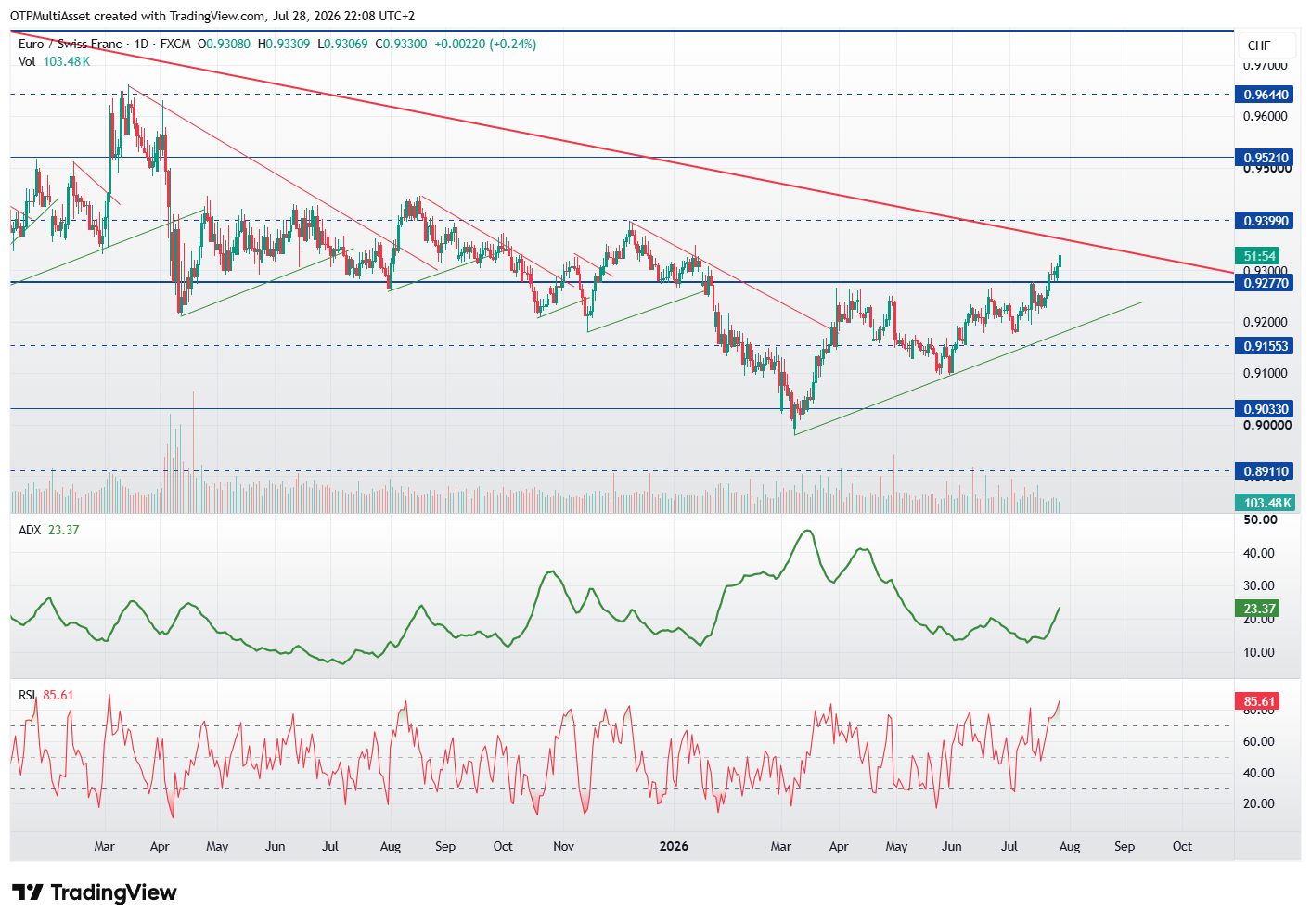Click the open value O0.93080

224,44
